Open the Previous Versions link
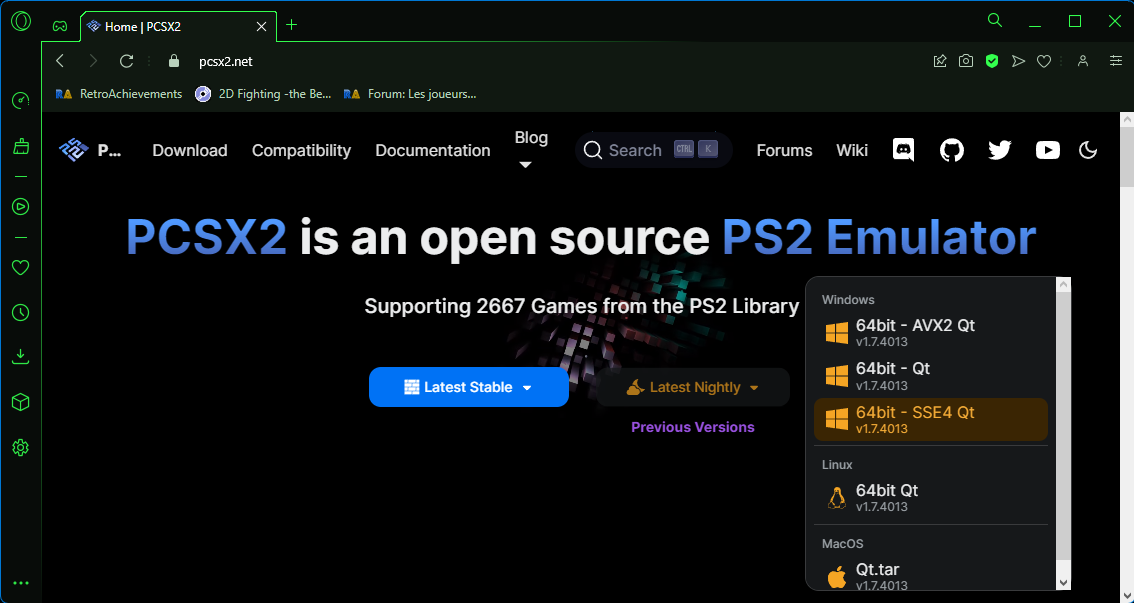 [x=693, y=427]
